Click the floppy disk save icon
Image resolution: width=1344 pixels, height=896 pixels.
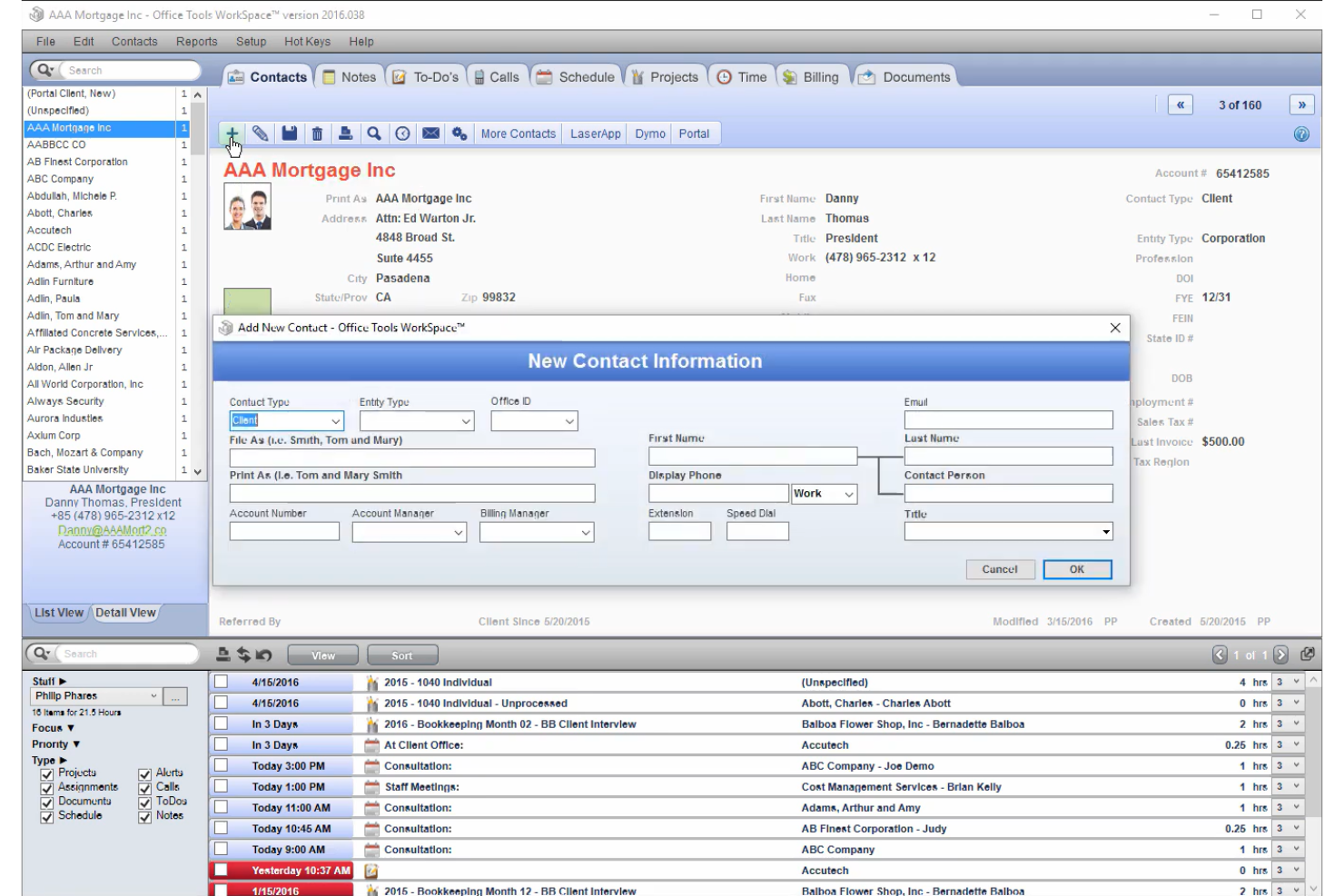pyautogui.click(x=289, y=133)
